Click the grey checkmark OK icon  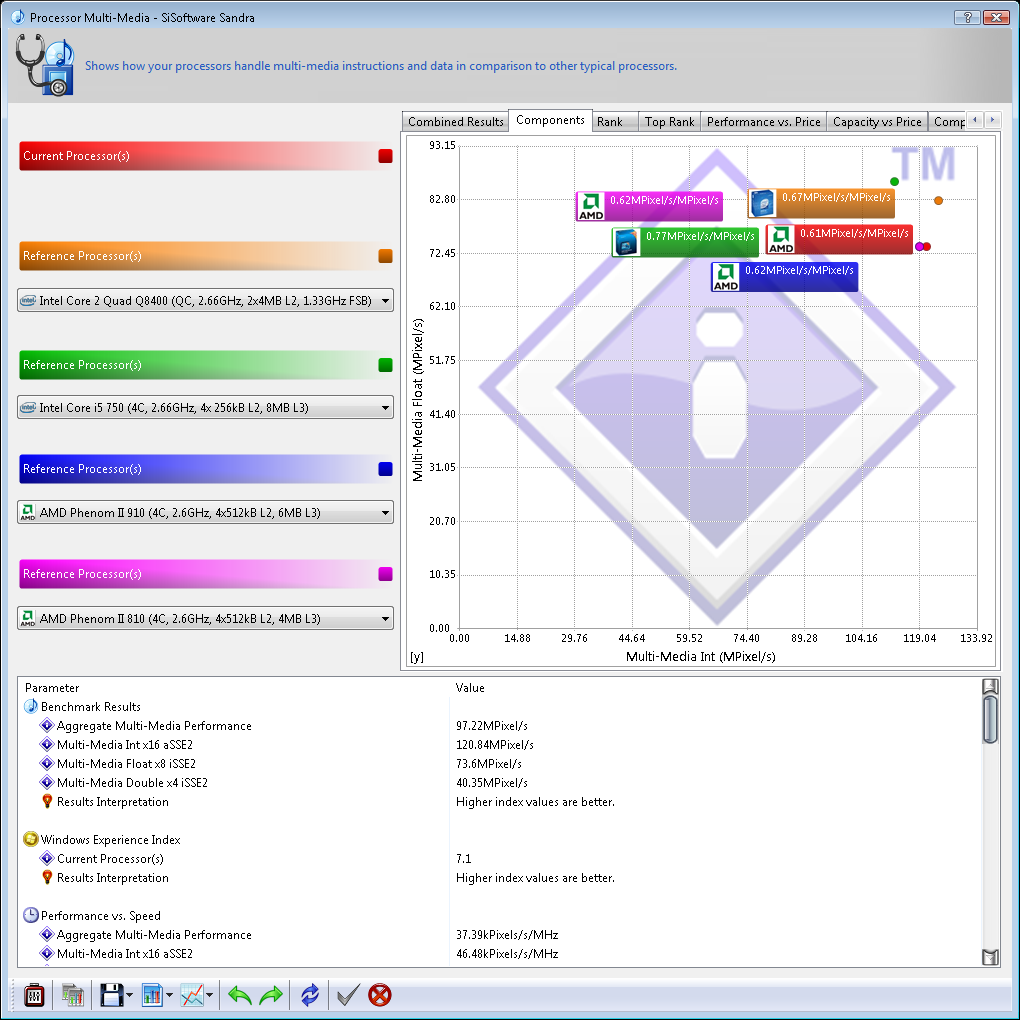coord(348,995)
